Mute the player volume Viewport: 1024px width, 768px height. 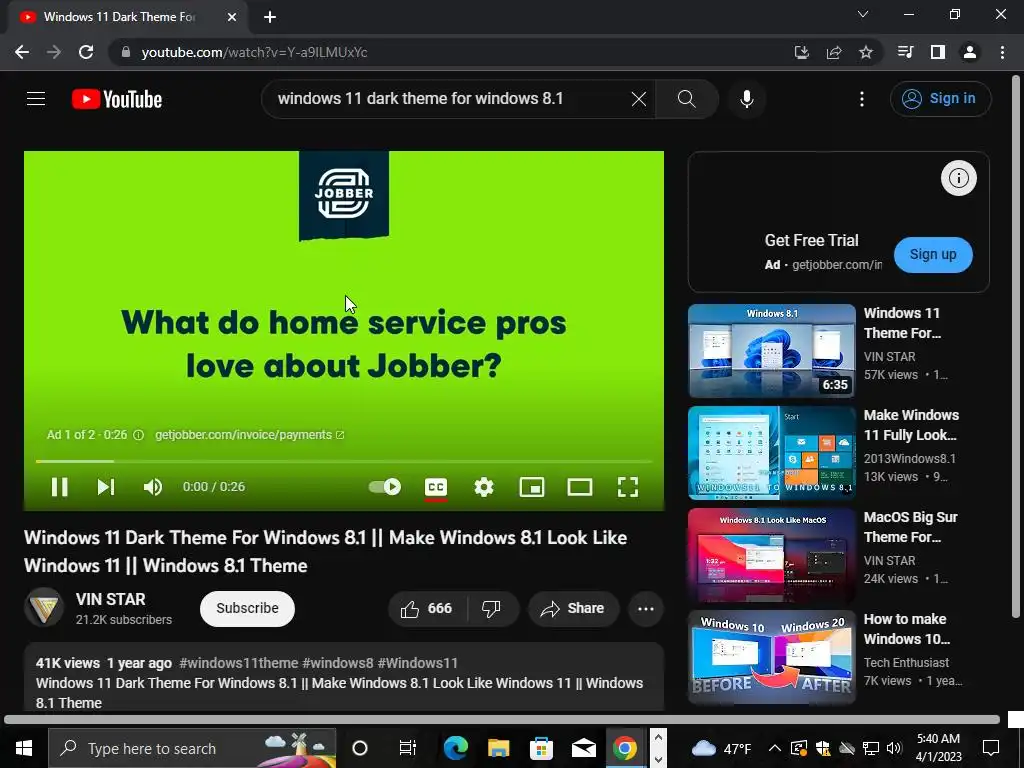153,487
